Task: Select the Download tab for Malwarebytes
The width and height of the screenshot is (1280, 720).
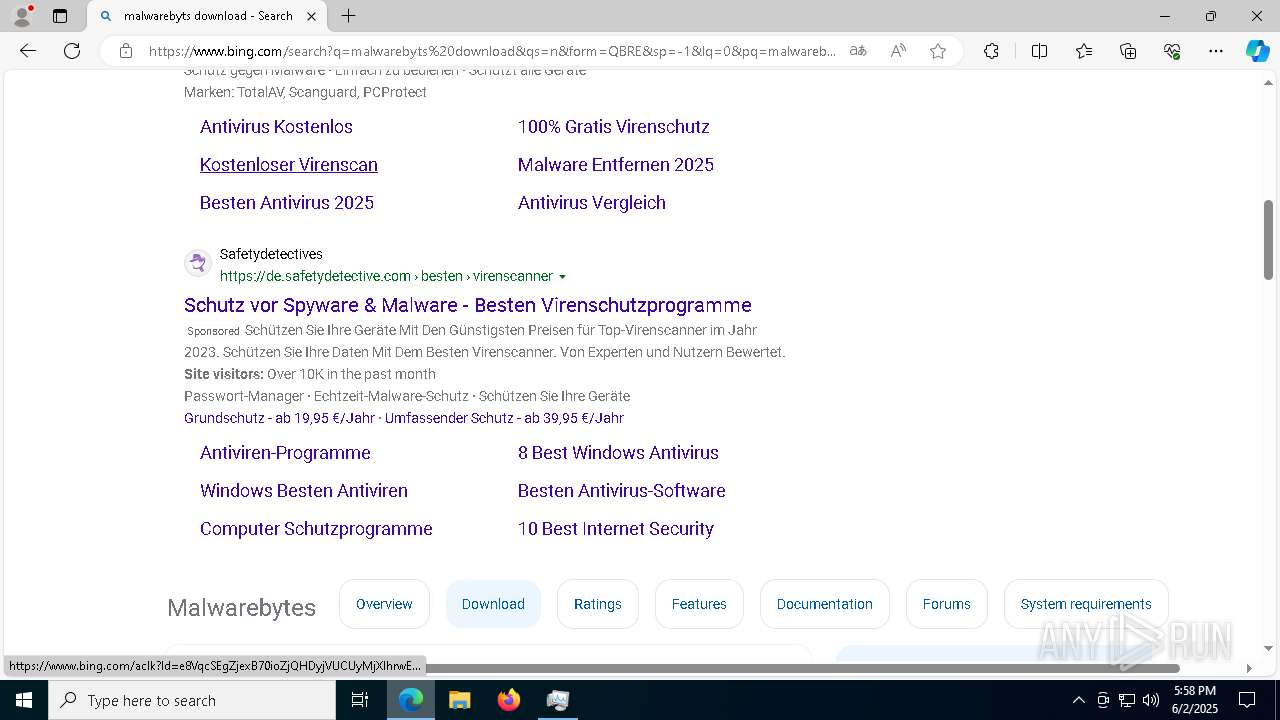Action: click(x=493, y=604)
